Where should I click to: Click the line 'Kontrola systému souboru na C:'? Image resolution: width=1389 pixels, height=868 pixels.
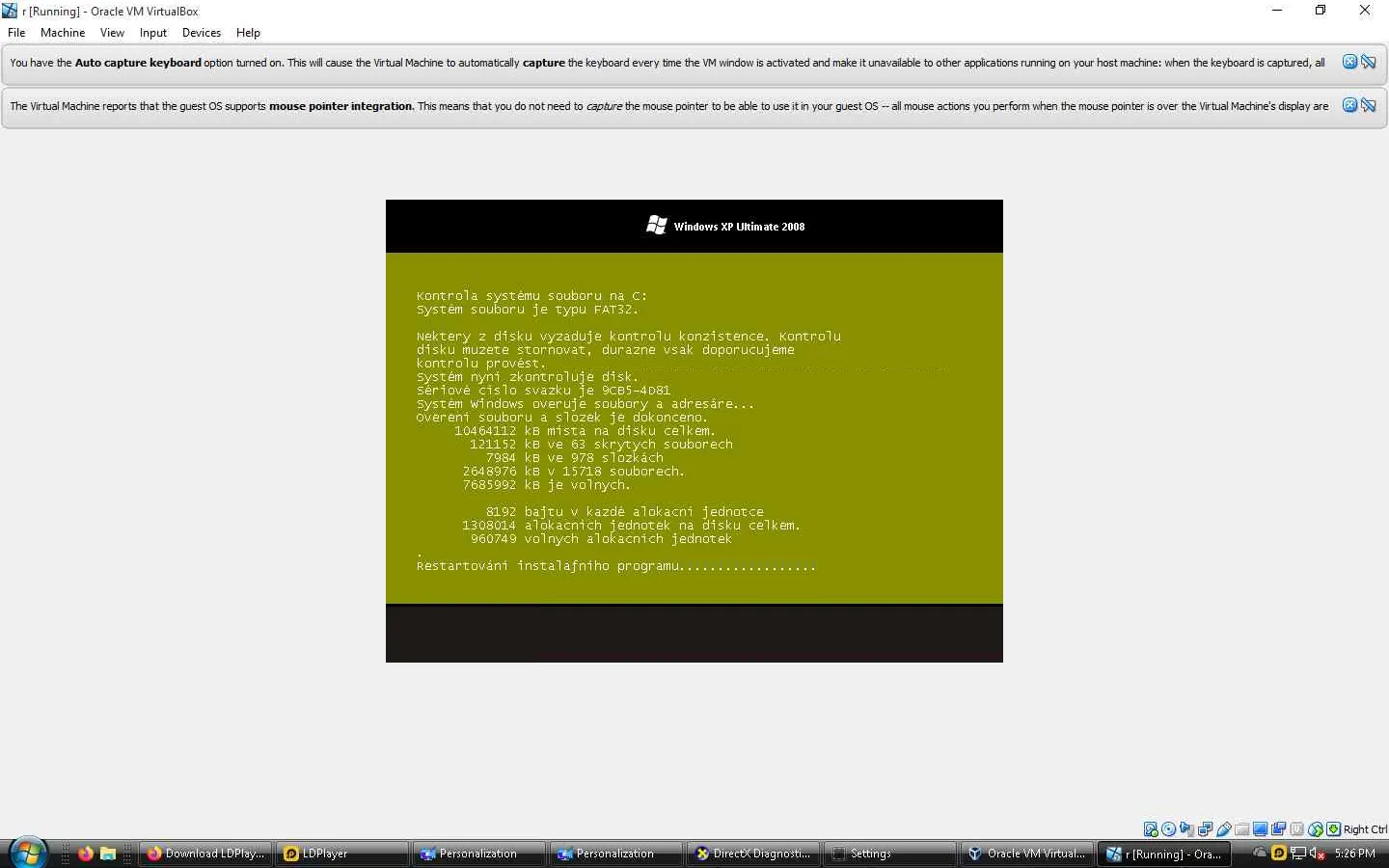point(531,296)
